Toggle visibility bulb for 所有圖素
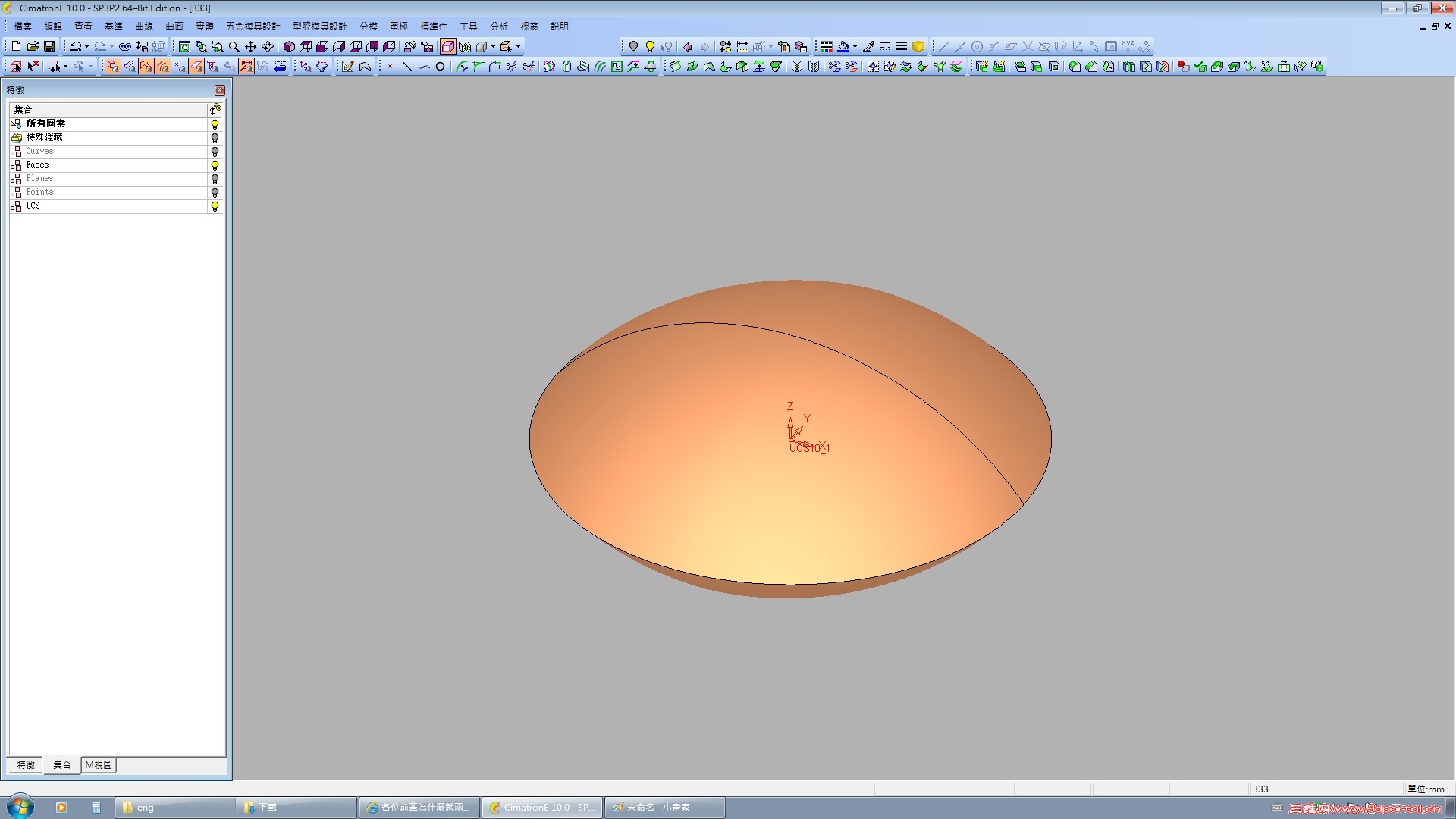The width and height of the screenshot is (1456, 819). pyautogui.click(x=215, y=124)
